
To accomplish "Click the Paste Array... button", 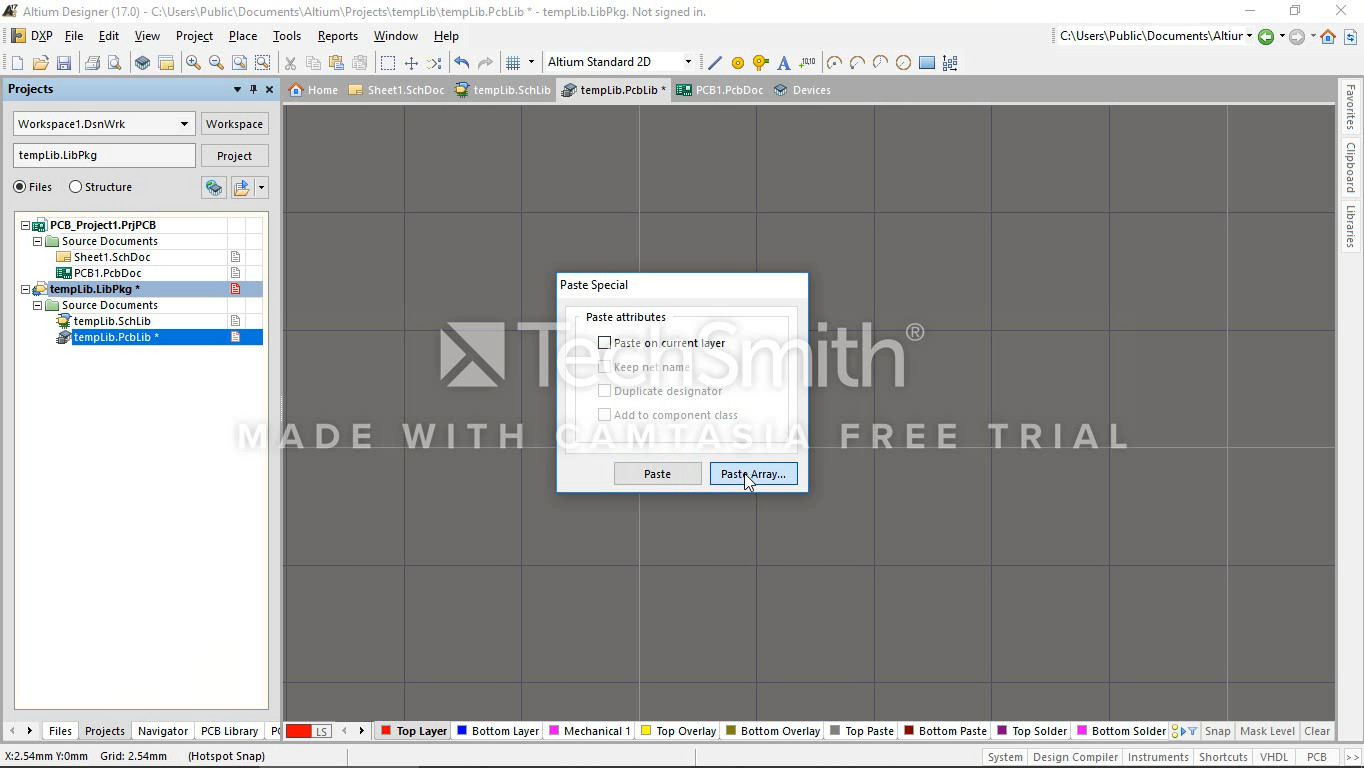I will click(753, 474).
